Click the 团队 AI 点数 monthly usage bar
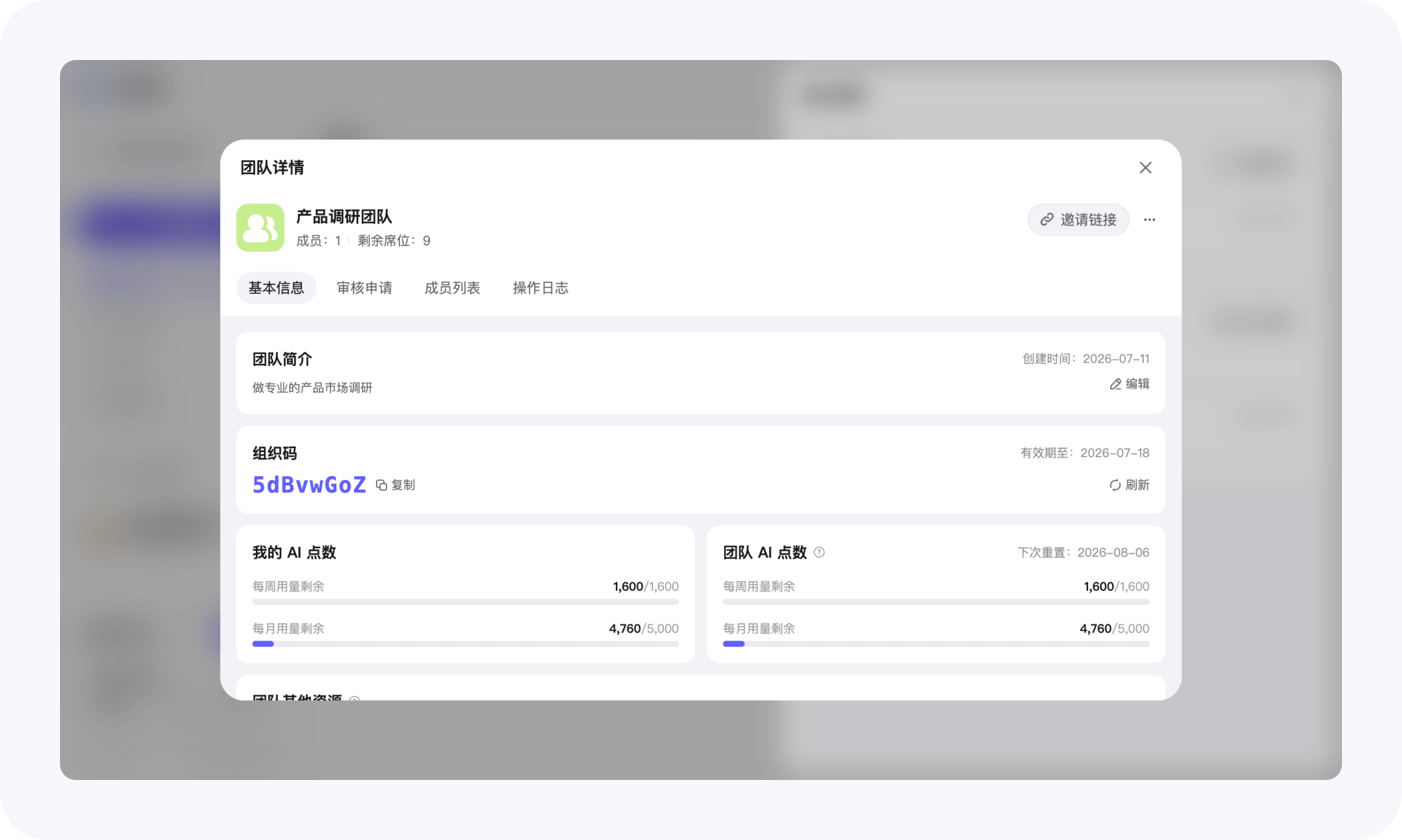Image resolution: width=1402 pixels, height=840 pixels. pos(936,644)
